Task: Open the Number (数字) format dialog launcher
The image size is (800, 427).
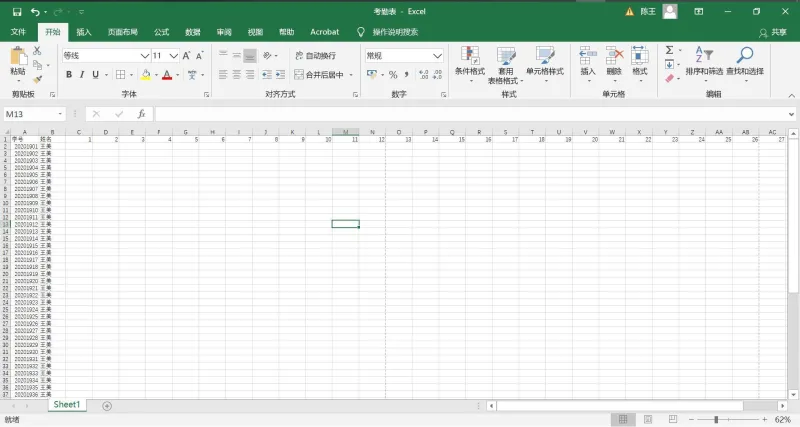Action: [x=443, y=95]
